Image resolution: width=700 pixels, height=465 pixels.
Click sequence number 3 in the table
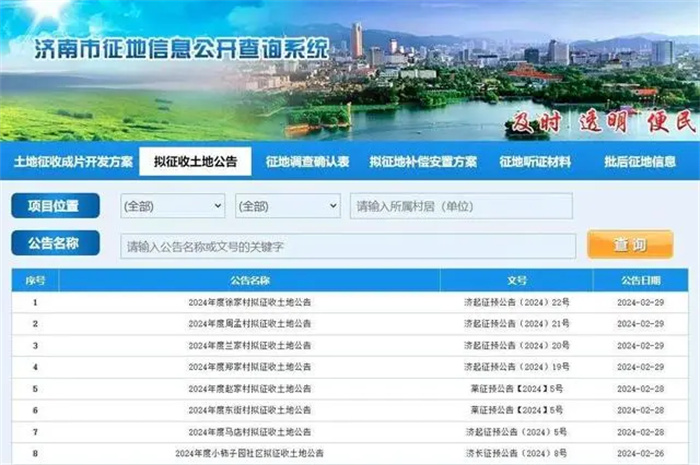point(35,345)
